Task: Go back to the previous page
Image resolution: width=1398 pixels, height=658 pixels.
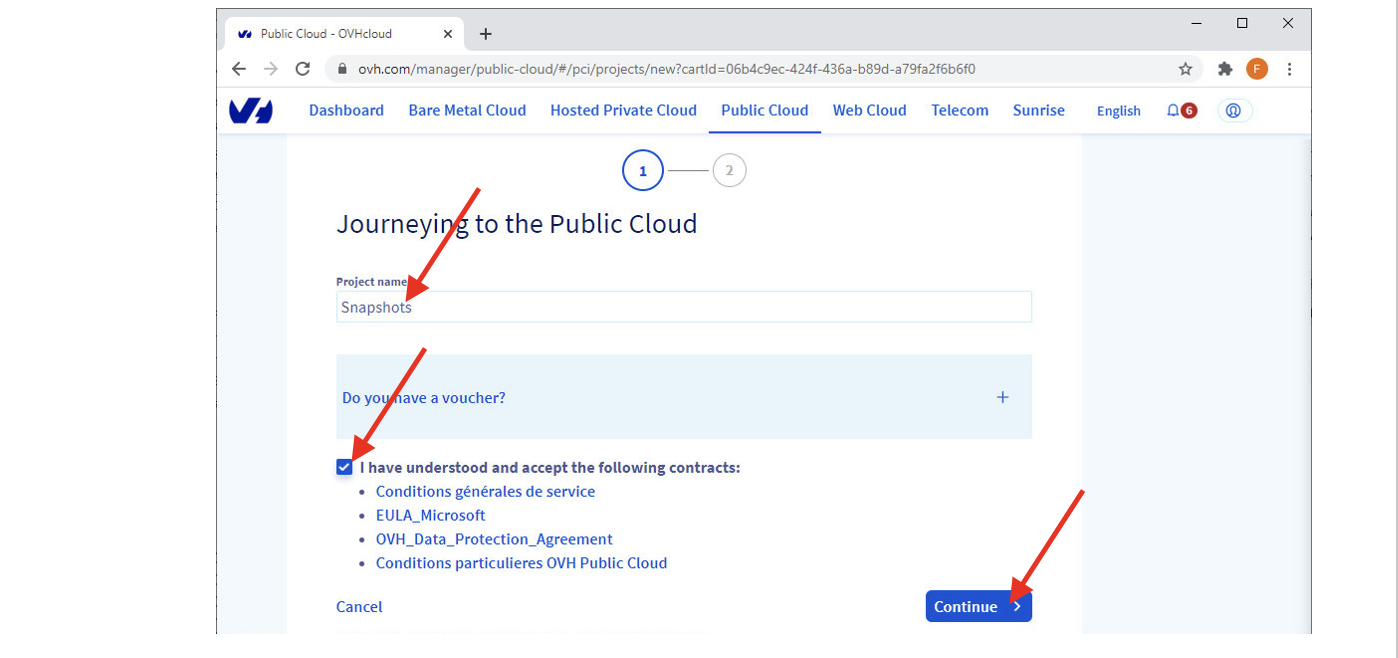Action: point(238,69)
